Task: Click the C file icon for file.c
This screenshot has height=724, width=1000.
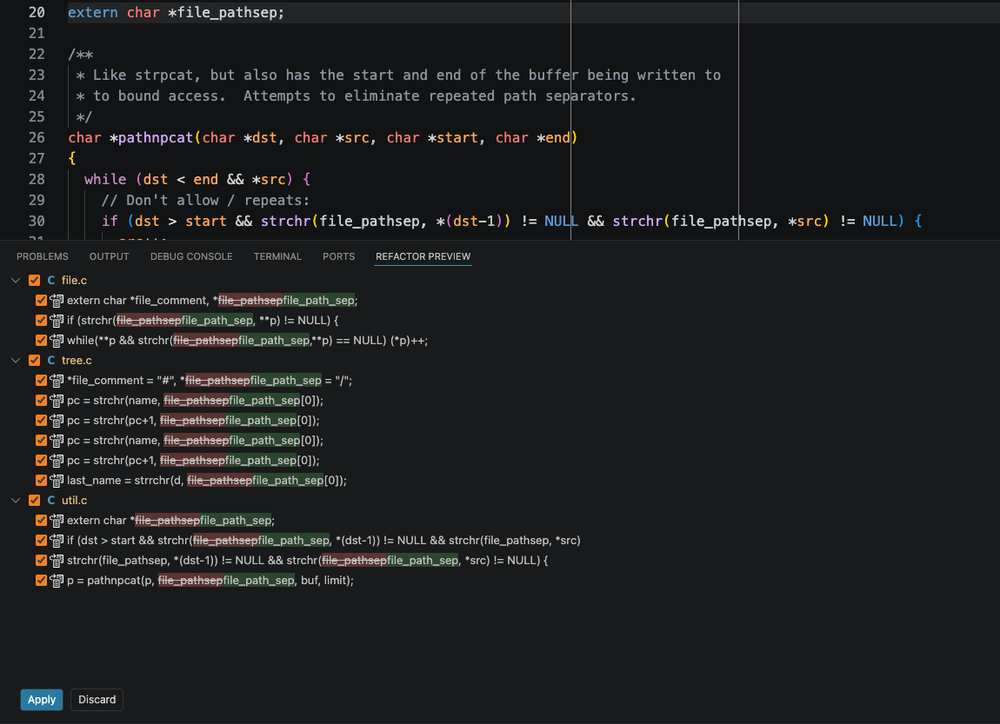Action: coord(51,280)
